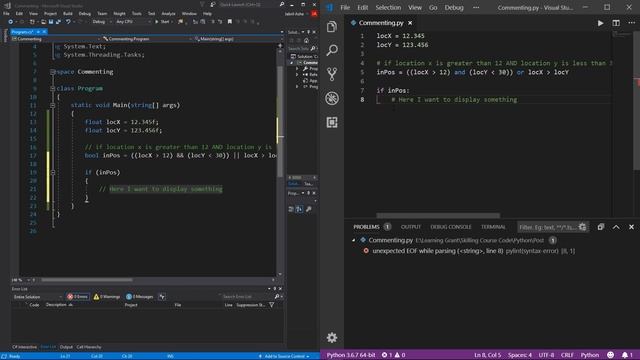Open the VS Code Explorer view
The image size is (640, 360).
click(x=332, y=27)
